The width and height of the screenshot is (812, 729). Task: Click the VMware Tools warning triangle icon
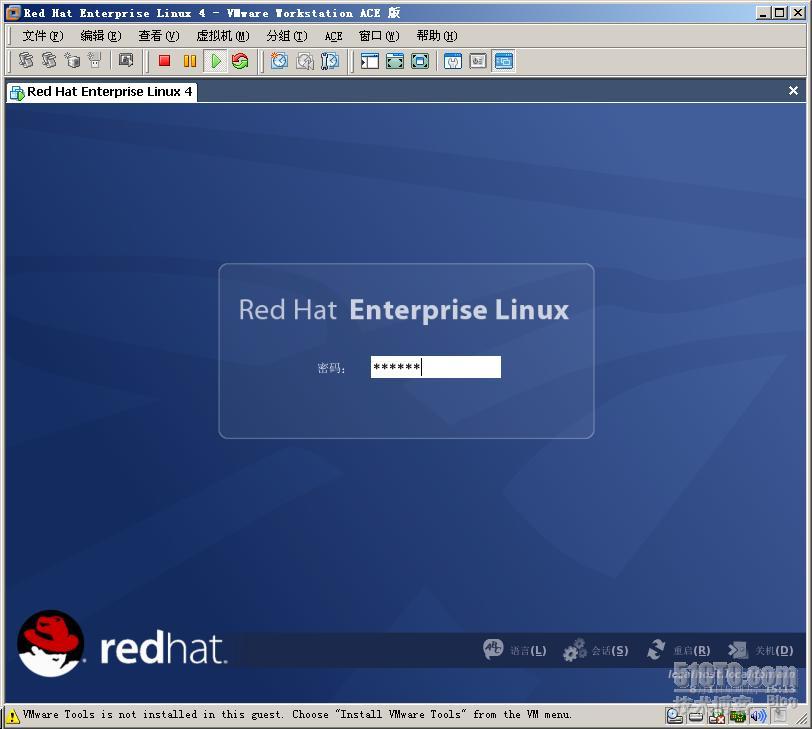click(x=12, y=716)
